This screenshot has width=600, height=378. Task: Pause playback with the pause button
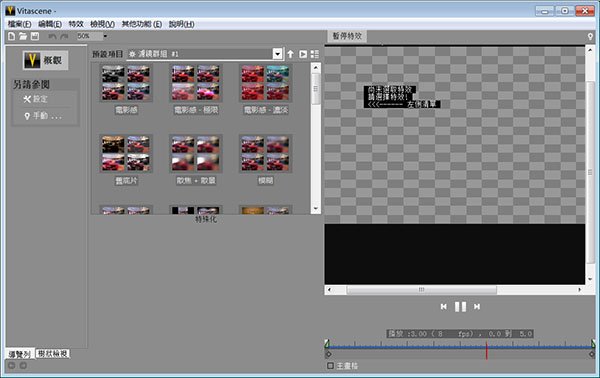[x=460, y=306]
